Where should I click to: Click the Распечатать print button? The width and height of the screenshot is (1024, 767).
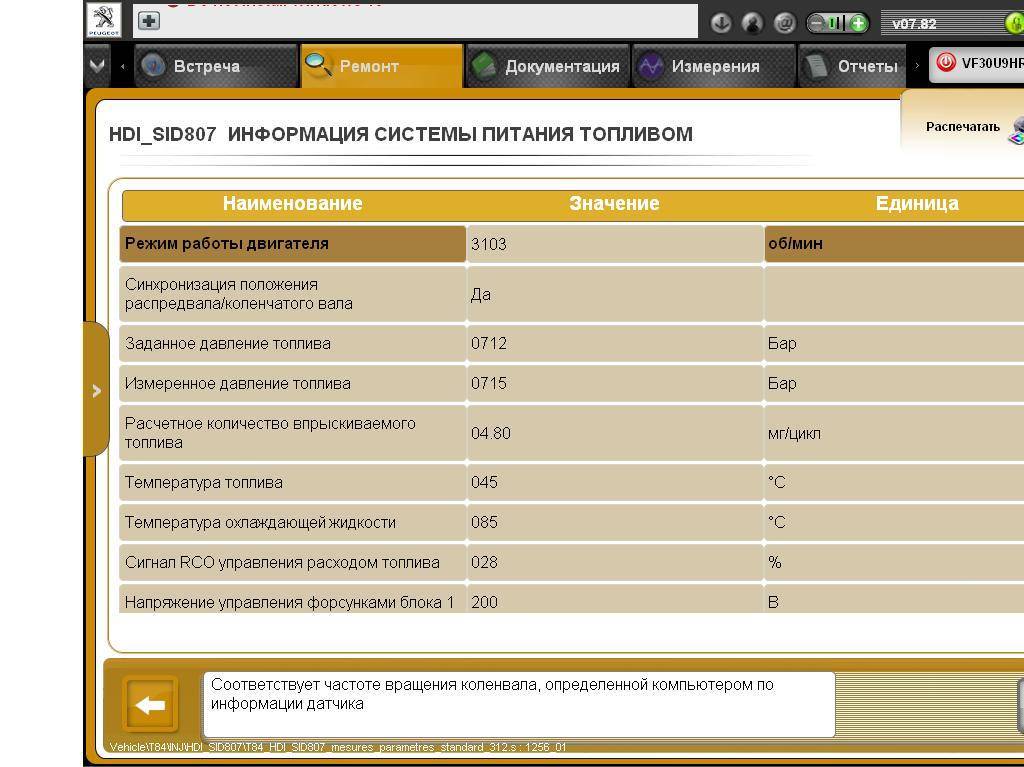coord(963,127)
